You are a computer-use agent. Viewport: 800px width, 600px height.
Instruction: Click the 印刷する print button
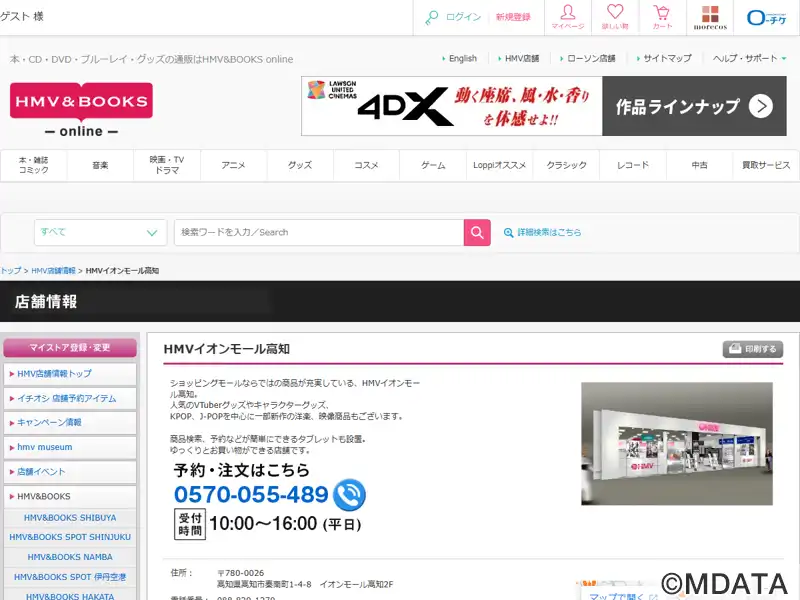click(752, 349)
